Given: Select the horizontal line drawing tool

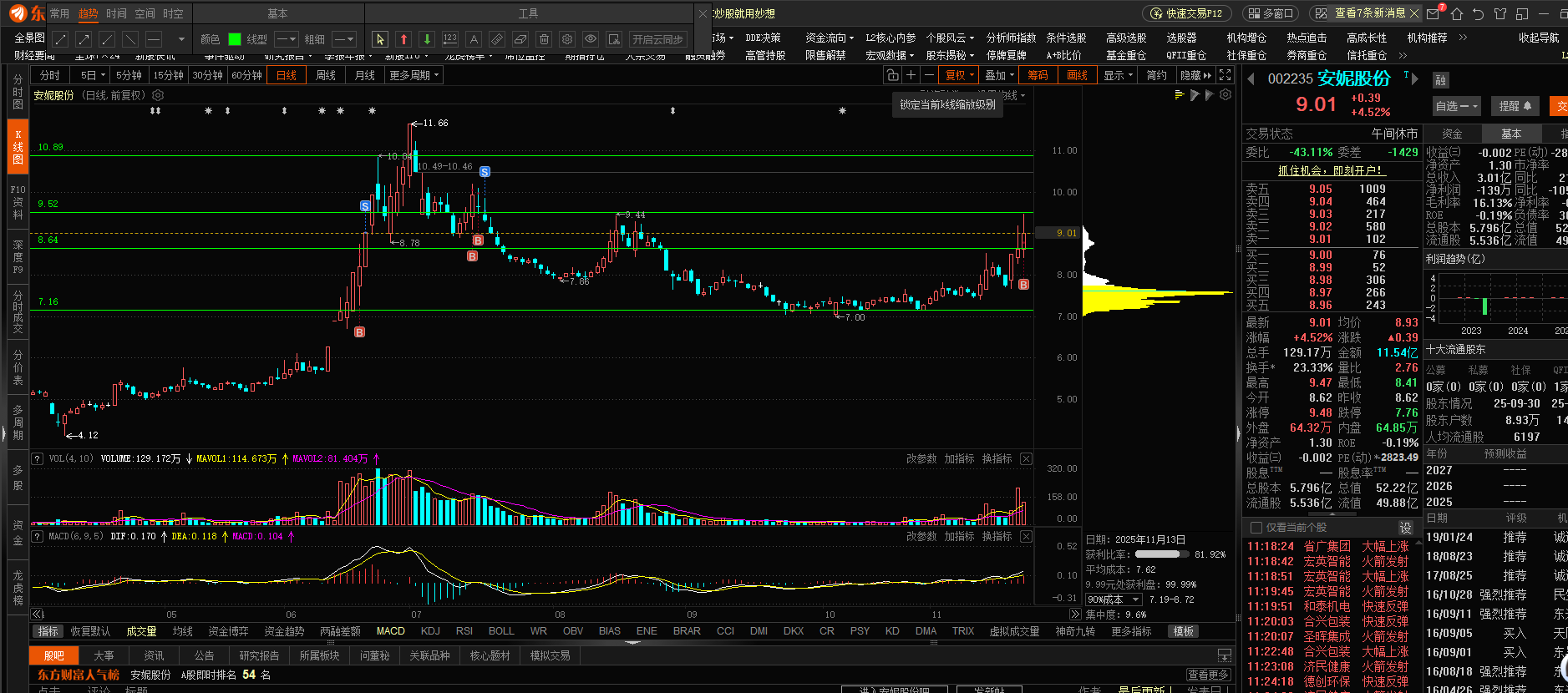Looking at the screenshot, I should point(154,39).
